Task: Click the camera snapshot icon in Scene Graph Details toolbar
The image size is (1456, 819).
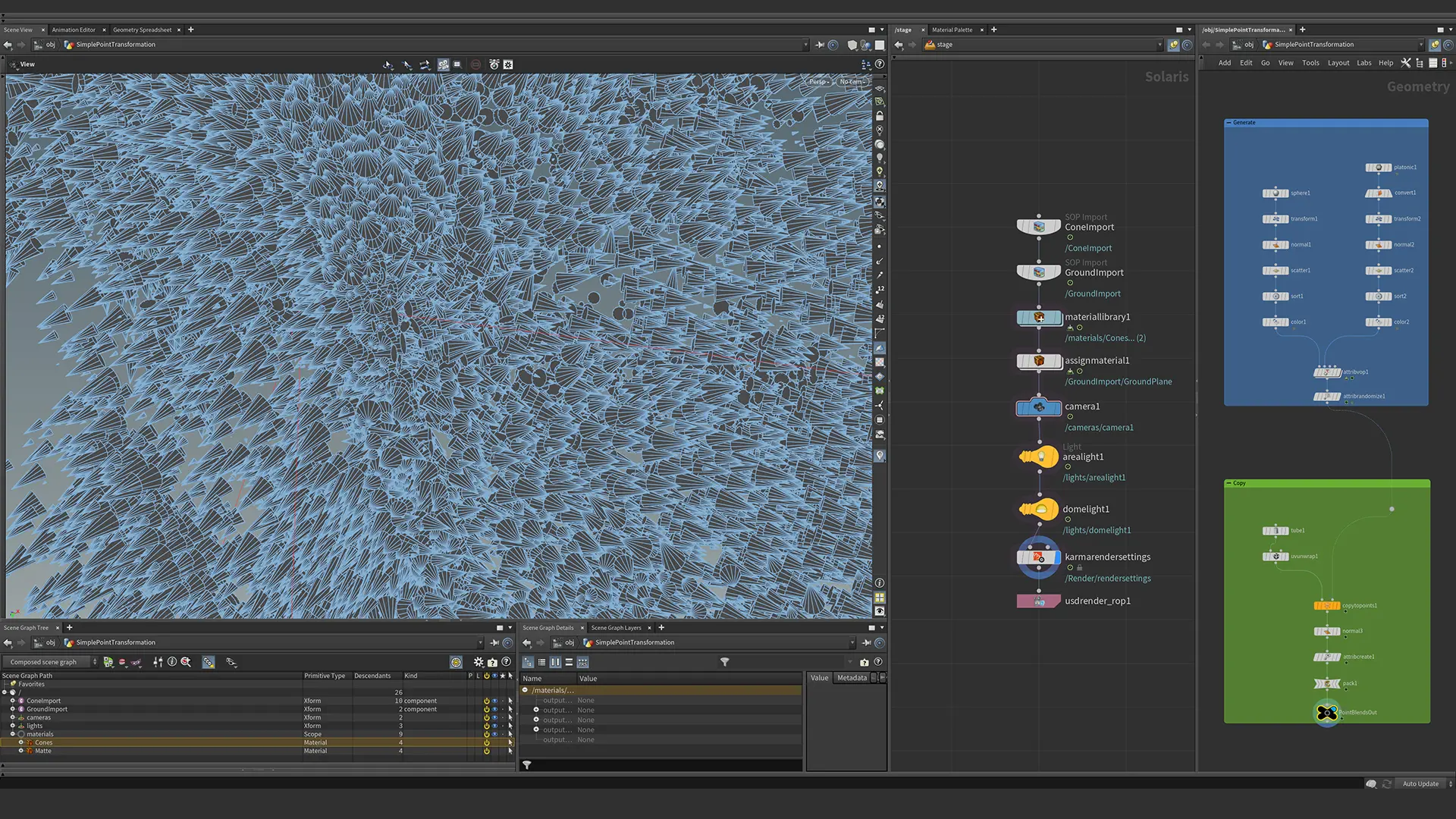Action: [864, 662]
